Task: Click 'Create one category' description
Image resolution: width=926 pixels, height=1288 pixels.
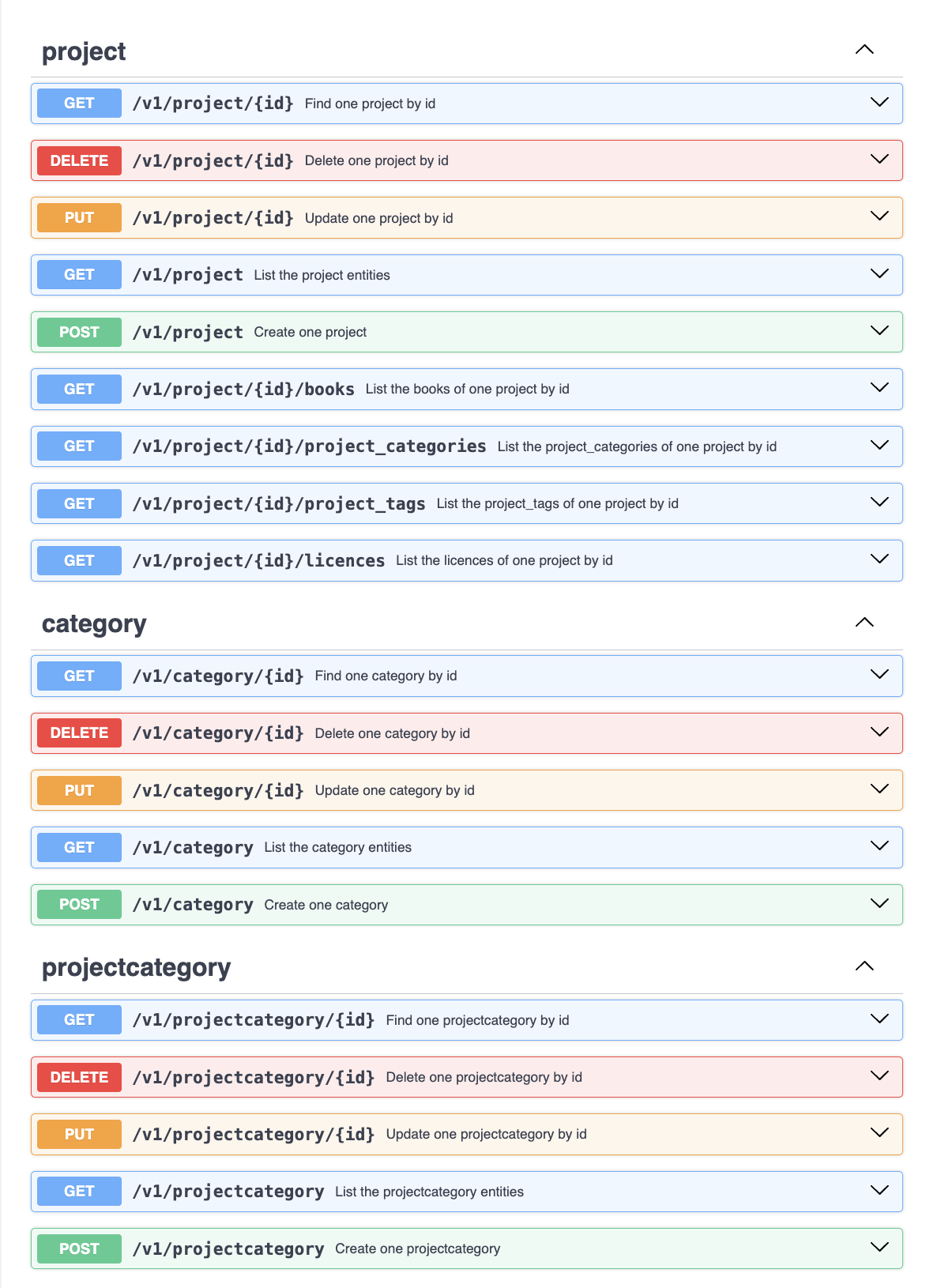Action: point(326,905)
